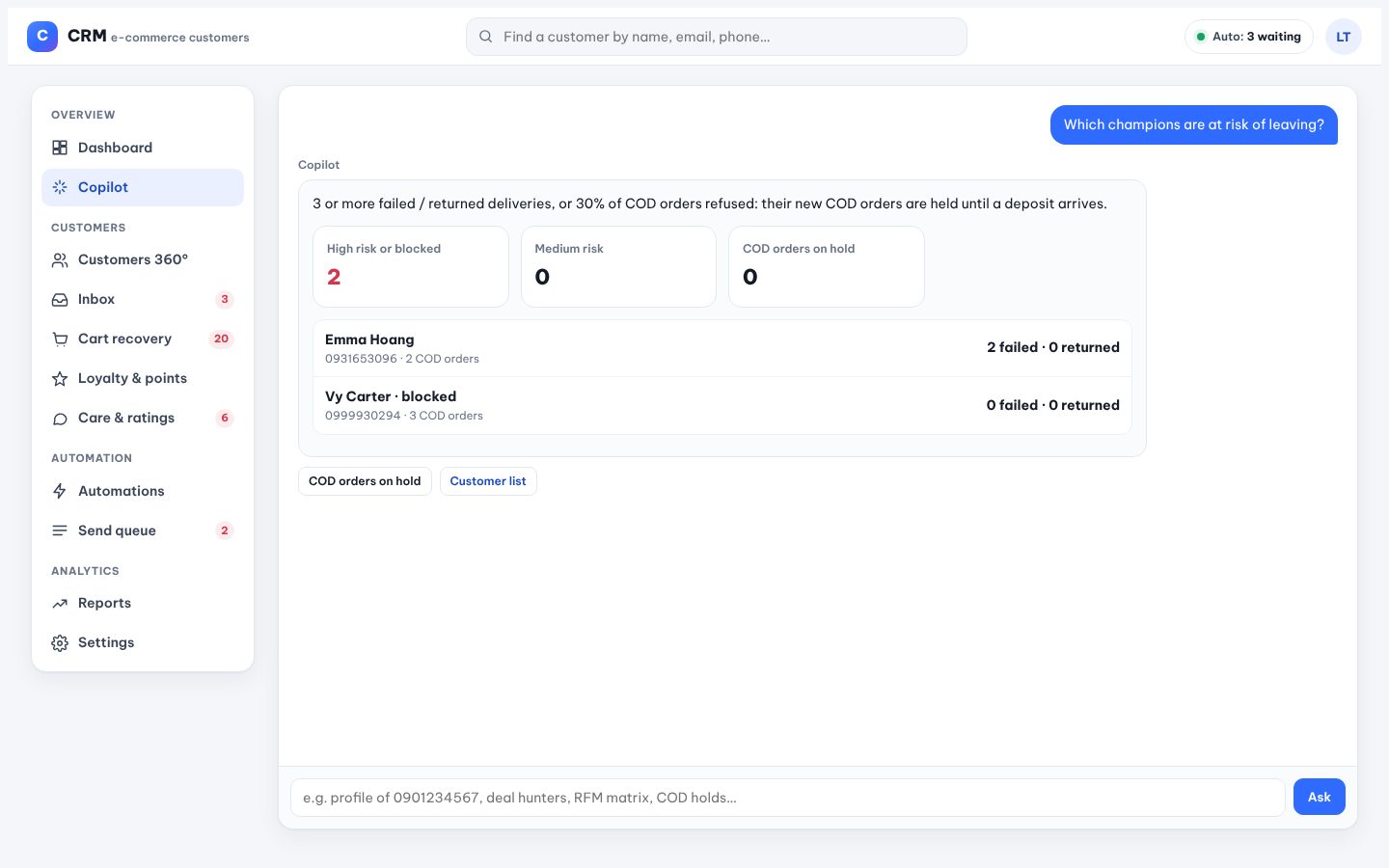This screenshot has height=868, width=1389.
Task: Click the Cart recovery cart icon
Action: coord(60,339)
